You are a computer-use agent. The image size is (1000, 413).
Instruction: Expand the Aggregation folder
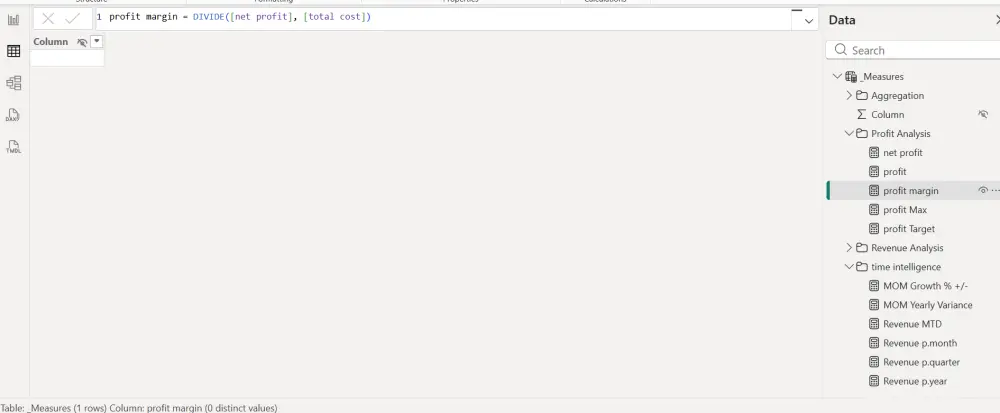[849, 96]
